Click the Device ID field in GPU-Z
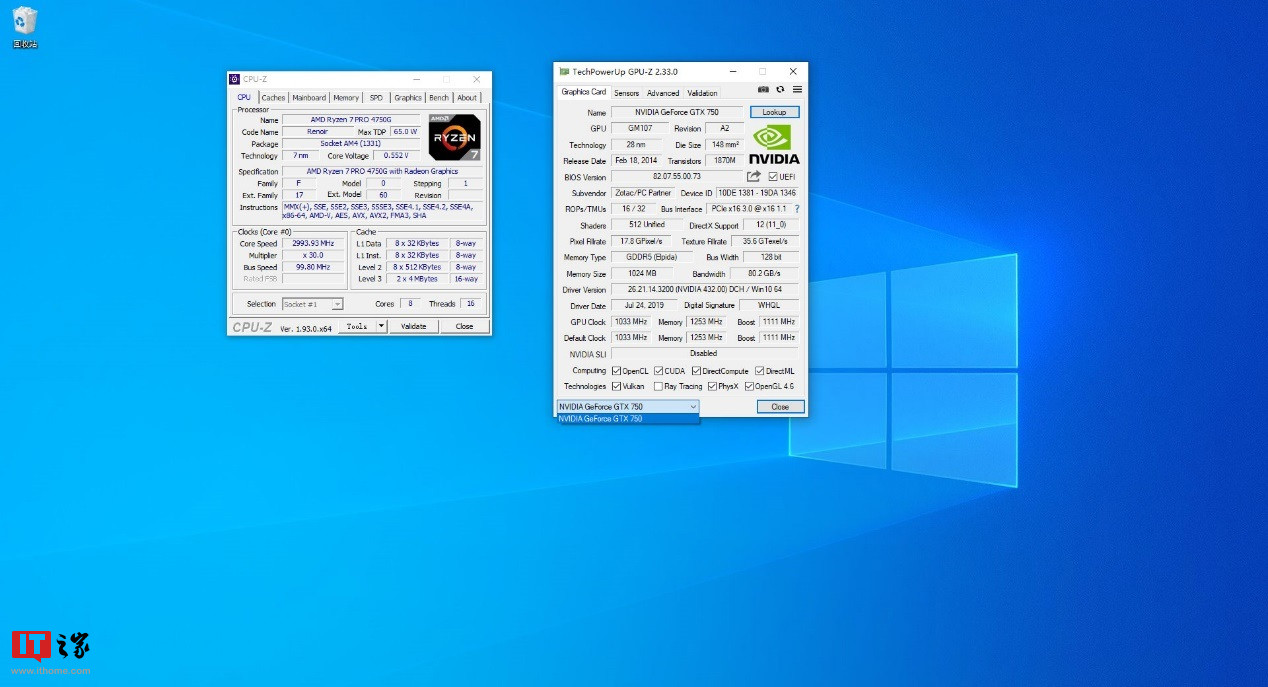Image resolution: width=1268 pixels, height=687 pixels. [757, 193]
